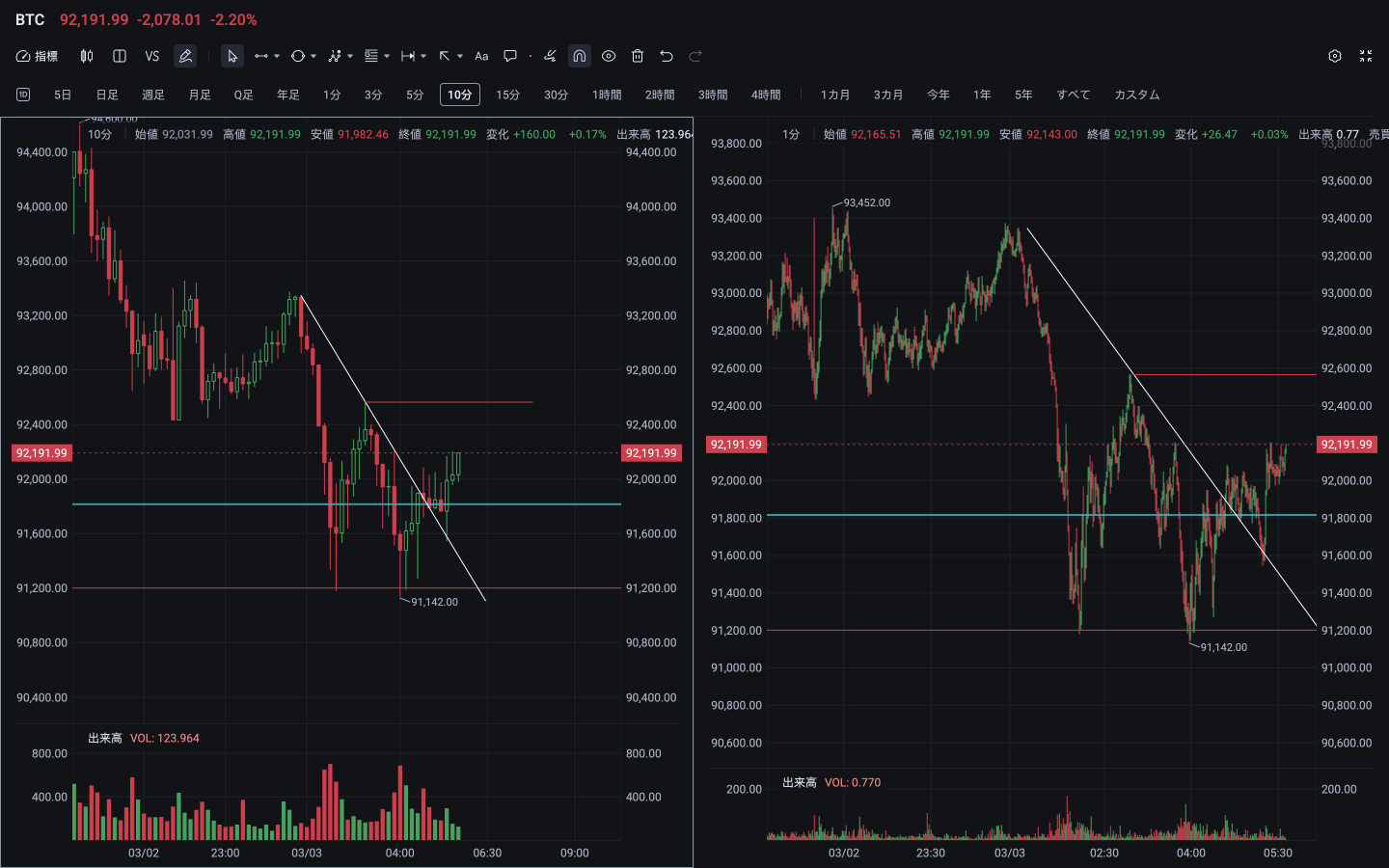This screenshot has width=1389, height=868.
Task: Exit fullscreen with collapse arrows icon
Action: [1366, 56]
